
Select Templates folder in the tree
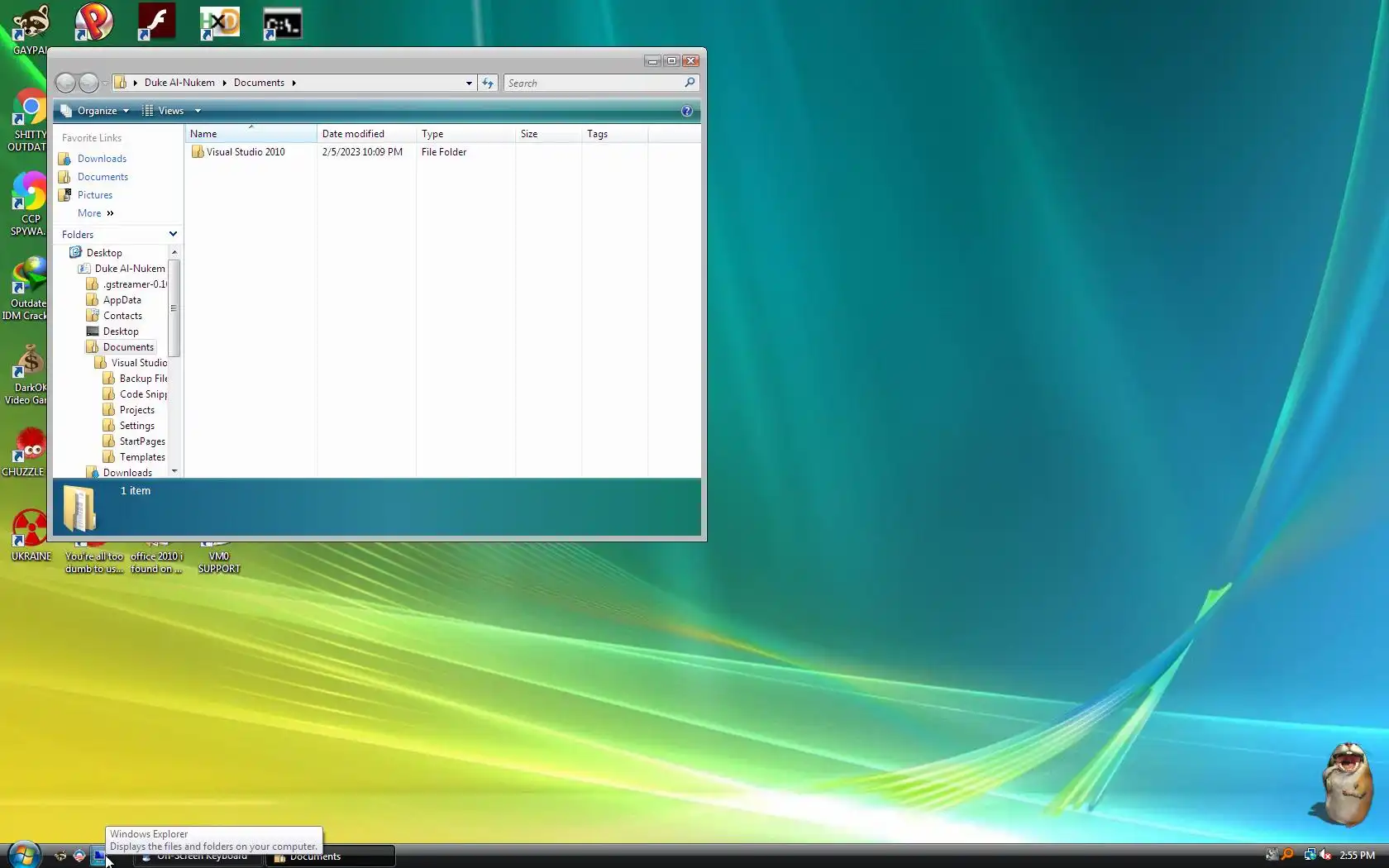tap(142, 457)
